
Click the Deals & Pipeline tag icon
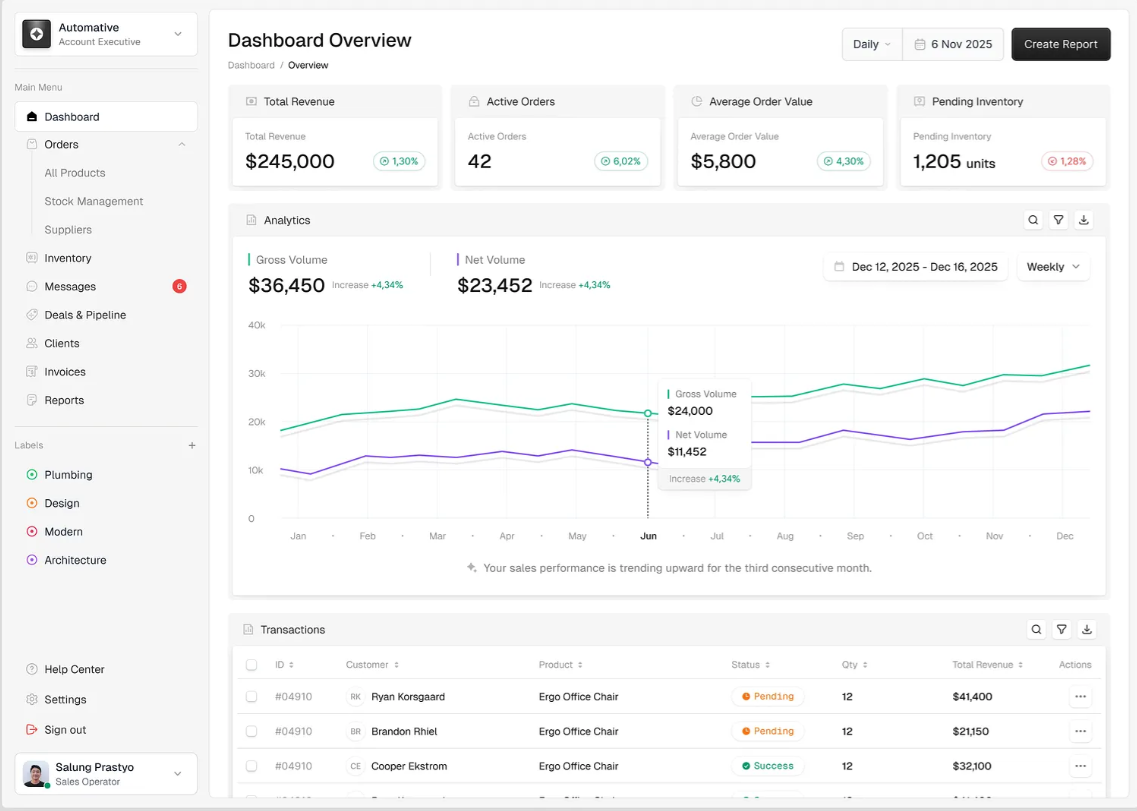click(32, 315)
